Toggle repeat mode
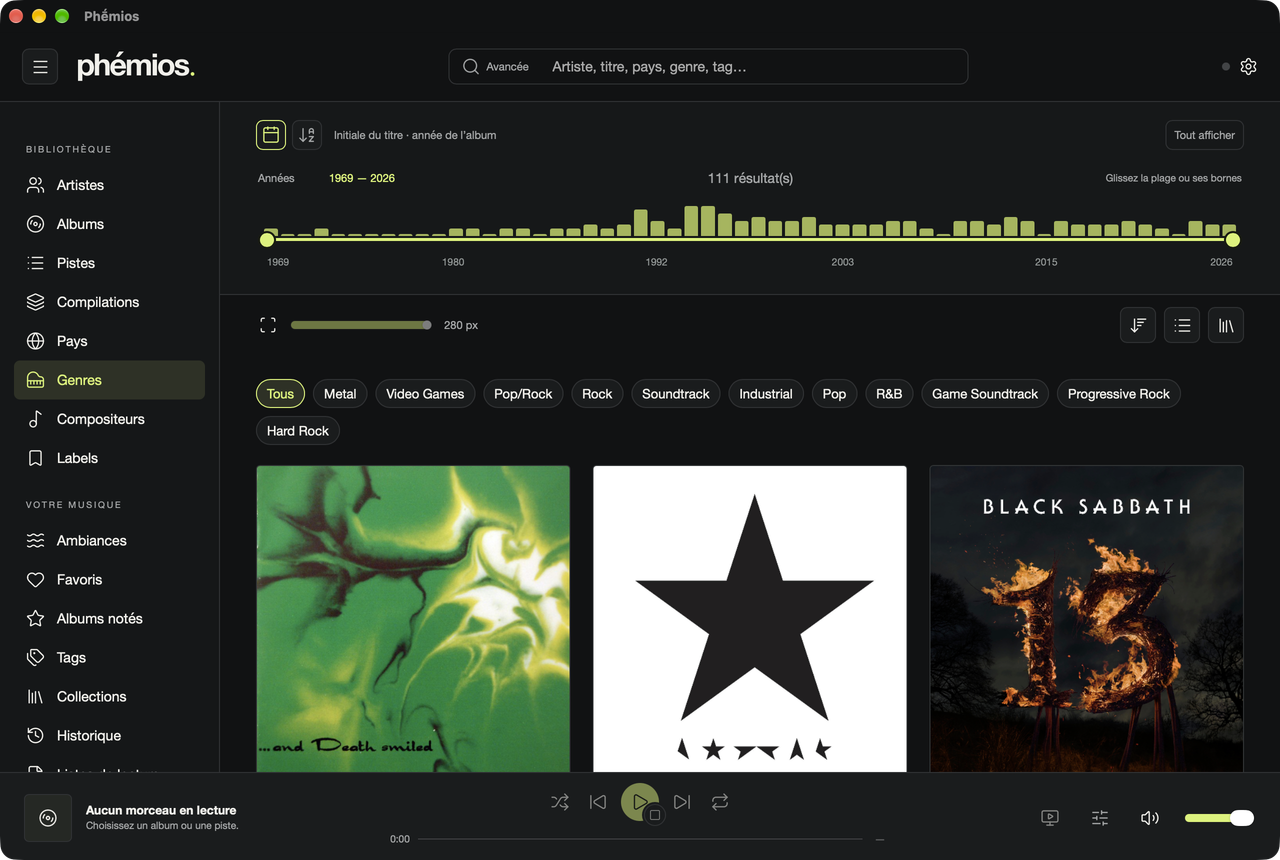 tap(720, 802)
